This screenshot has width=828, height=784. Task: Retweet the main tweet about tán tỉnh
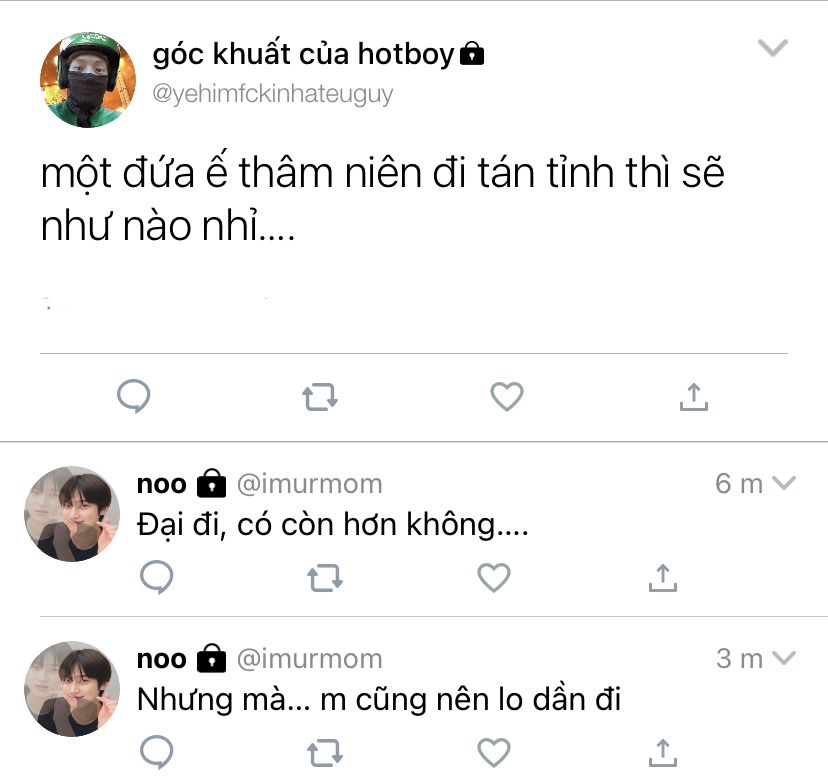(x=320, y=397)
